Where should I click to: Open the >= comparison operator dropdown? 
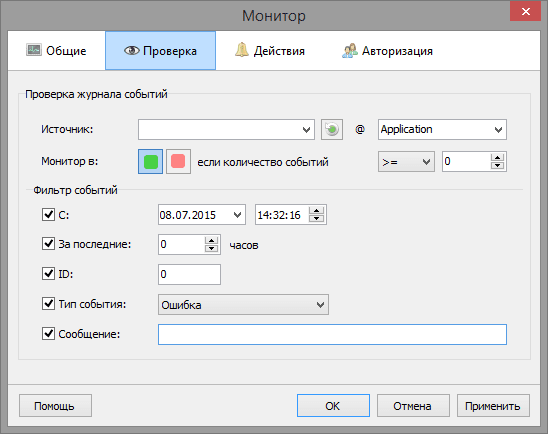click(x=406, y=162)
